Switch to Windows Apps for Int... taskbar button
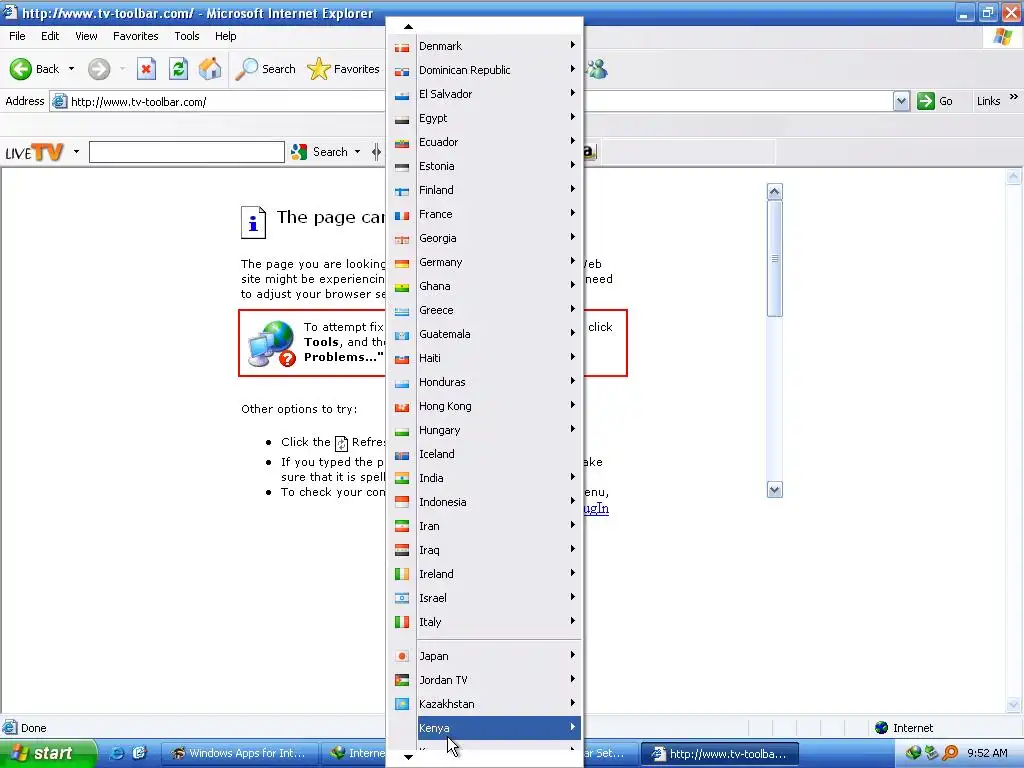 coord(239,753)
